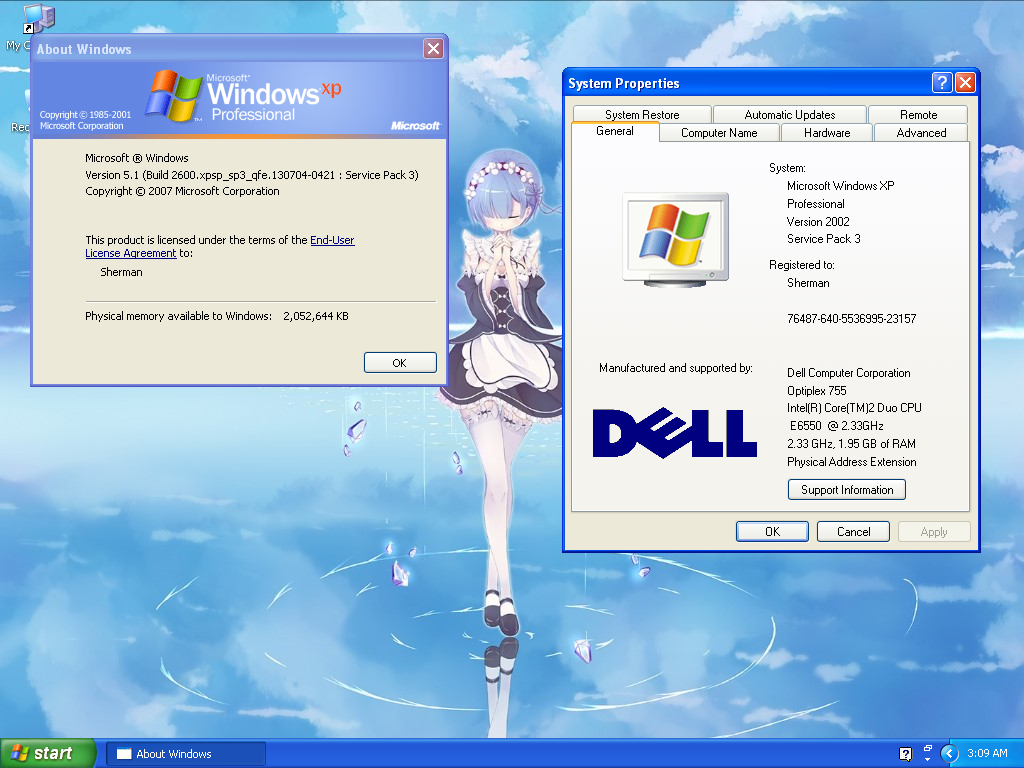Click 'Sherman' under Registered to

click(808, 283)
